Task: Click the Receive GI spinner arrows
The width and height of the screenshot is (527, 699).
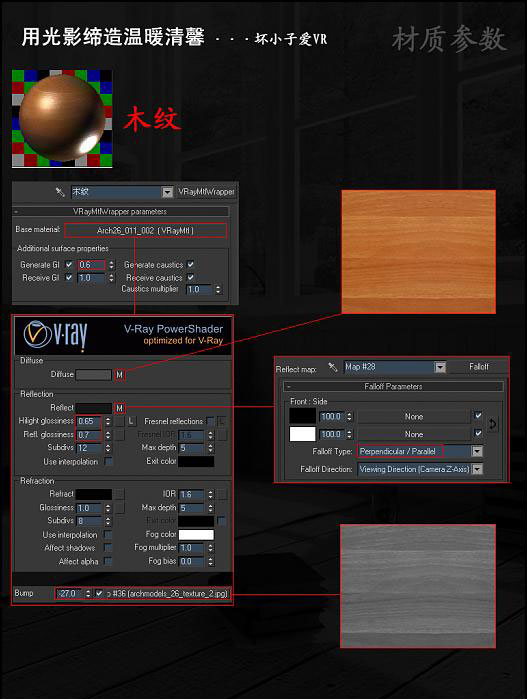Action: tap(111, 278)
